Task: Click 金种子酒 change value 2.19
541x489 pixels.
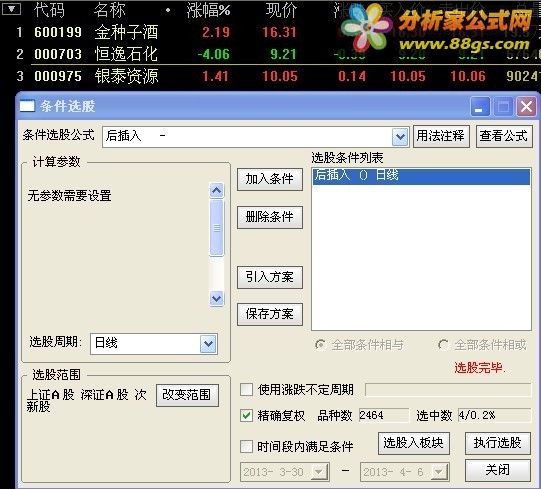Action: tap(216, 32)
